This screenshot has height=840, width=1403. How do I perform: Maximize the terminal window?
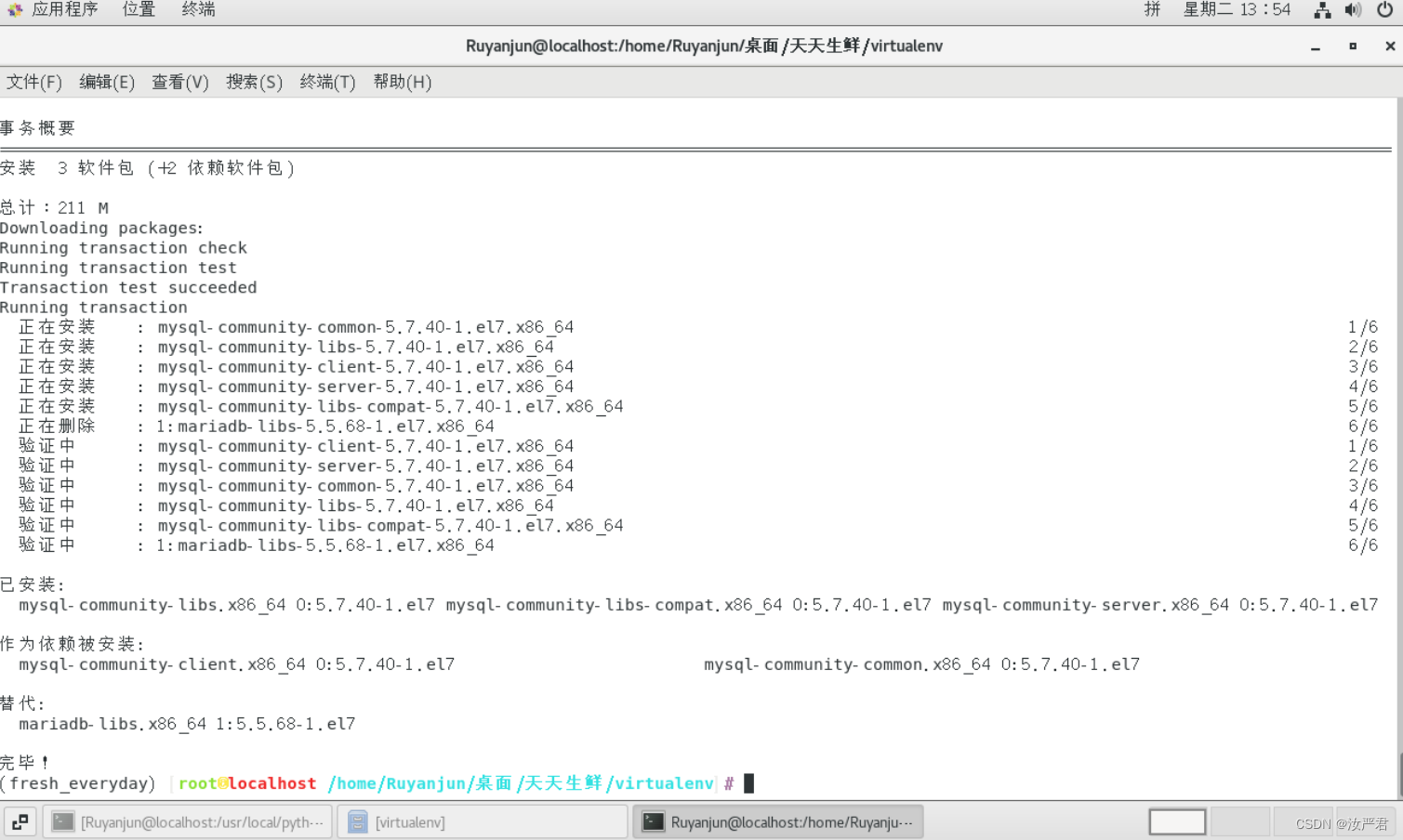[x=1353, y=46]
